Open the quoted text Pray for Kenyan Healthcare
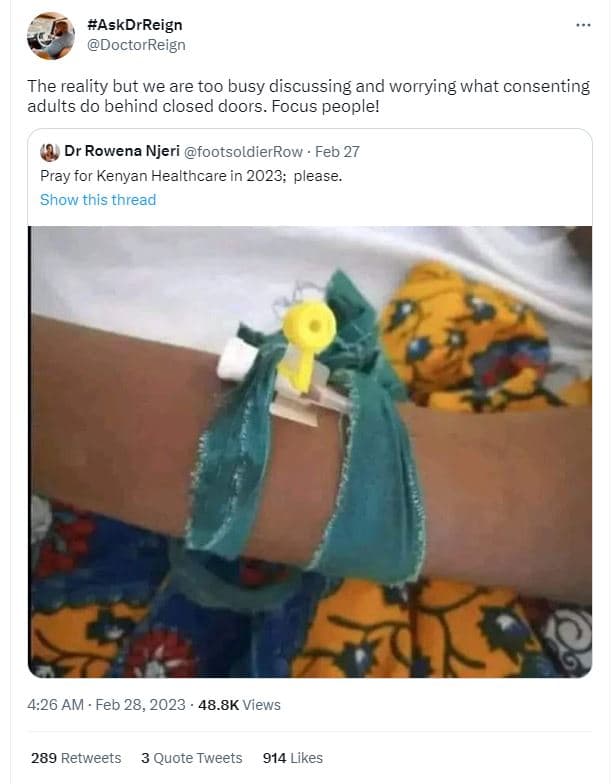The height and width of the screenshot is (784, 612). [191, 176]
